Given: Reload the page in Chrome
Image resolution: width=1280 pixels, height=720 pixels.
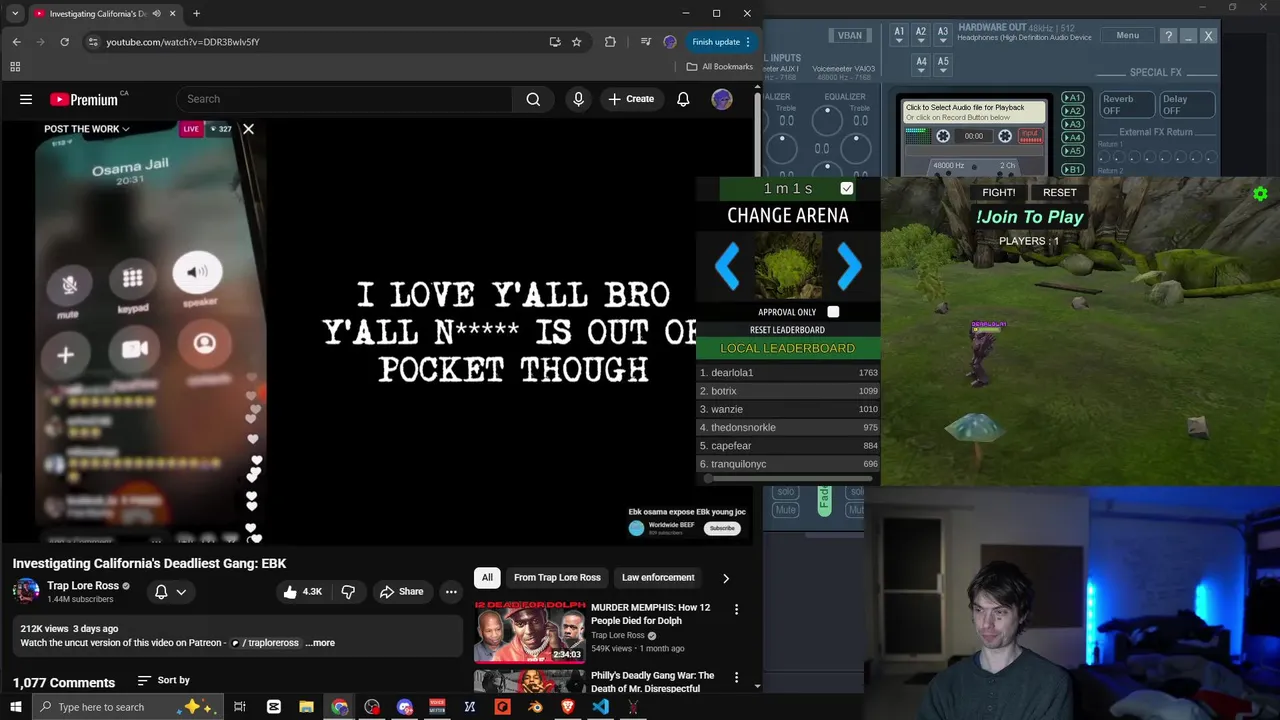Looking at the screenshot, I should click(64, 42).
